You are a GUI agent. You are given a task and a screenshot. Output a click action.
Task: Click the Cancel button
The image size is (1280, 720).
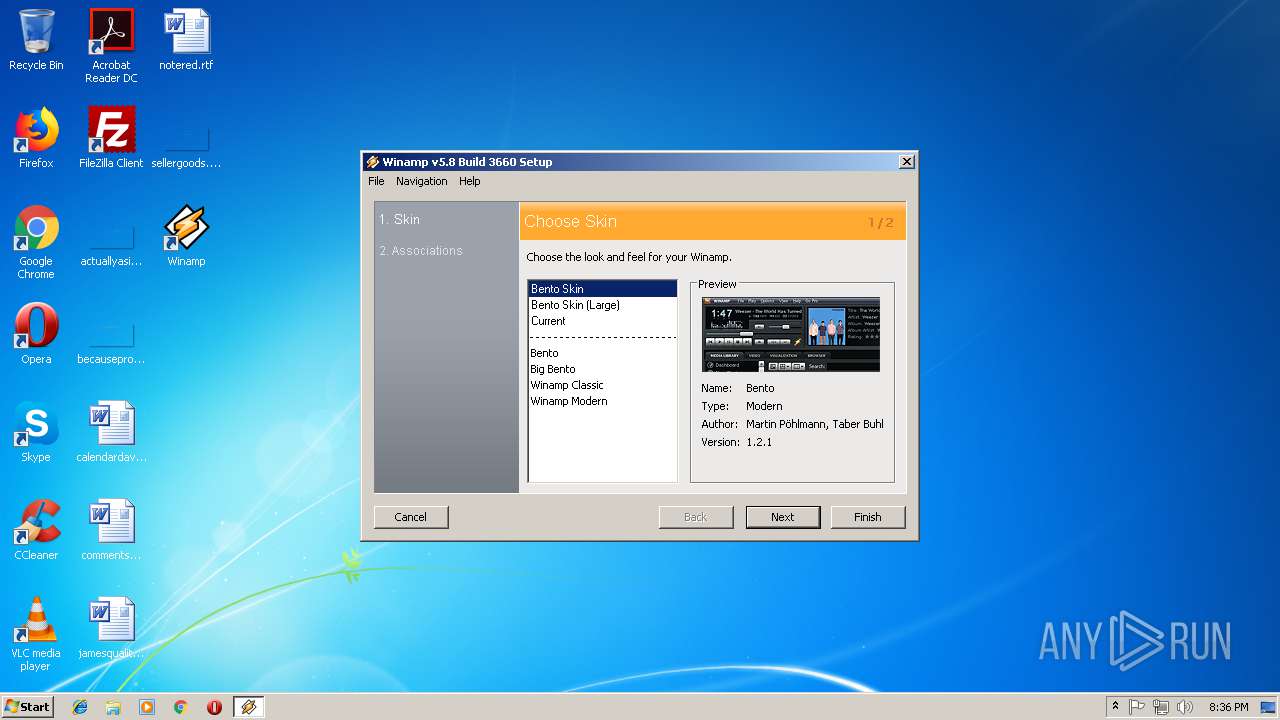tap(411, 517)
